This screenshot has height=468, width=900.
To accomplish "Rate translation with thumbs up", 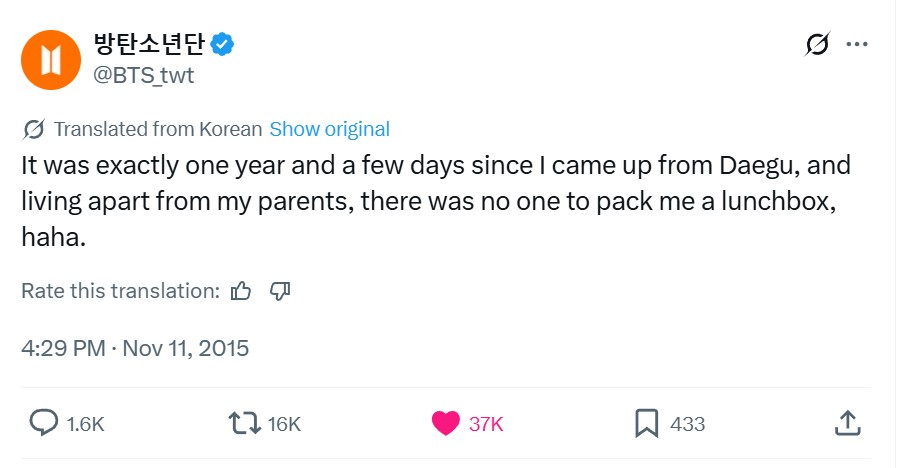I will tap(241, 291).
